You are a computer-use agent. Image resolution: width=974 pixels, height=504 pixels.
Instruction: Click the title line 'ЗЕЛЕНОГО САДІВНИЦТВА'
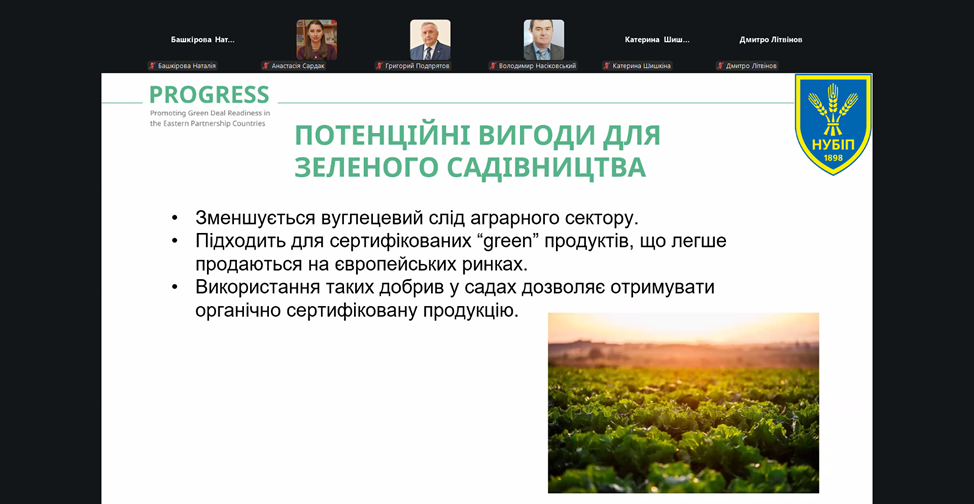coord(470,168)
